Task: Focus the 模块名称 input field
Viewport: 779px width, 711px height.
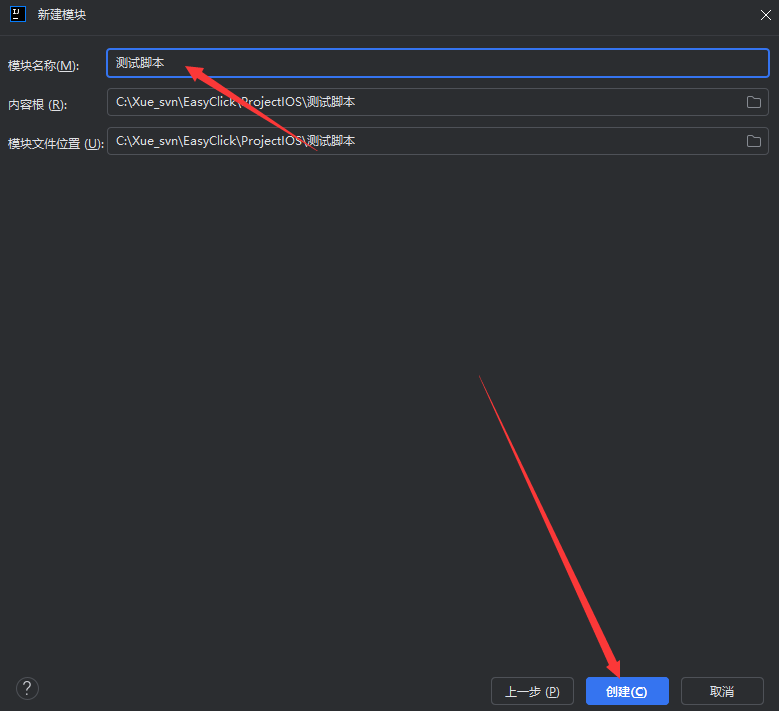Action: 450,63
